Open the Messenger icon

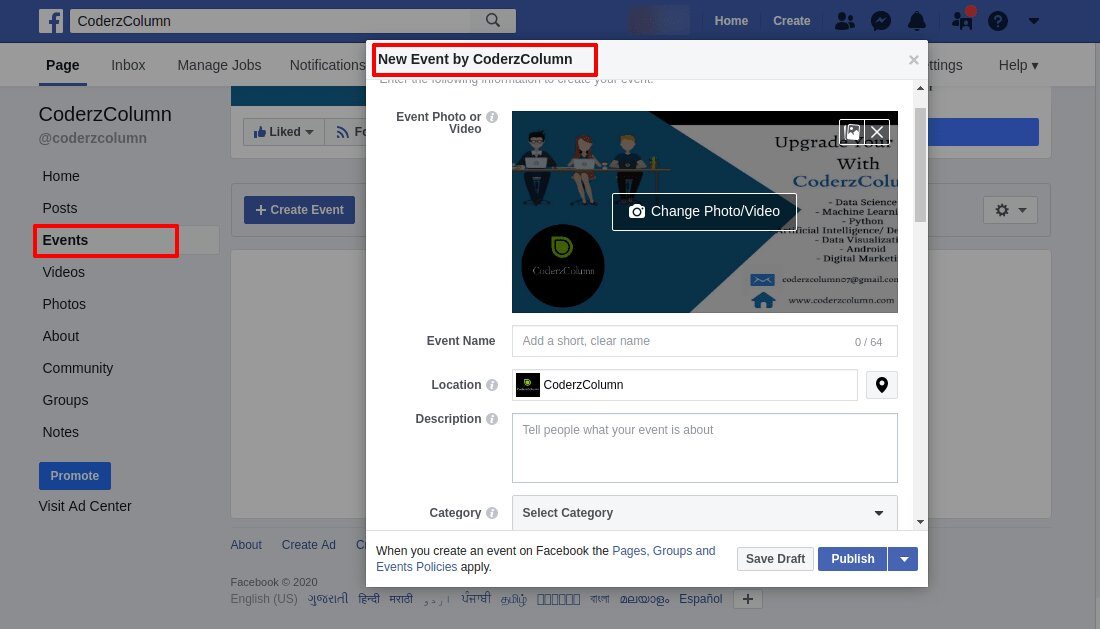pyautogui.click(x=880, y=21)
